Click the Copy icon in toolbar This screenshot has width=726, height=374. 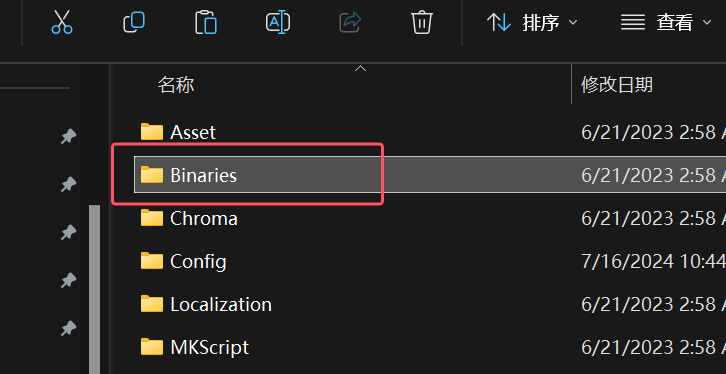tap(134, 22)
